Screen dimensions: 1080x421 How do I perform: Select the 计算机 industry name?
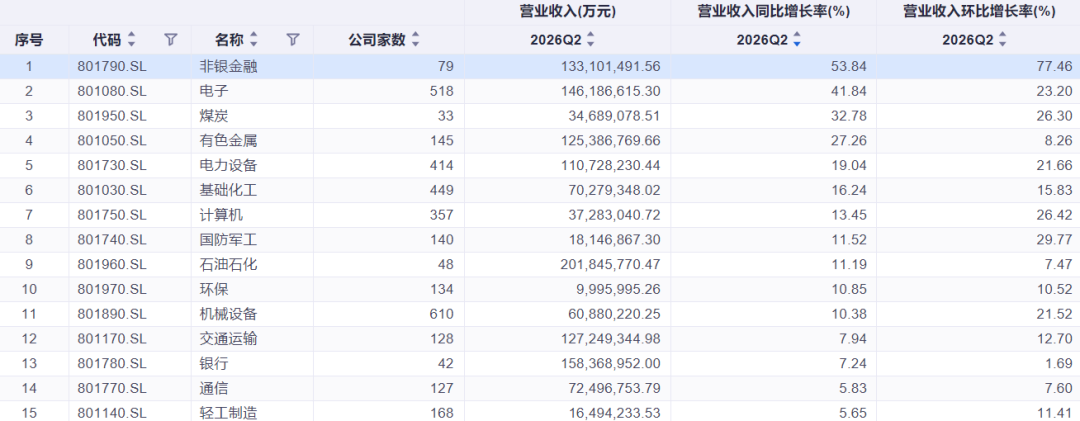point(221,215)
